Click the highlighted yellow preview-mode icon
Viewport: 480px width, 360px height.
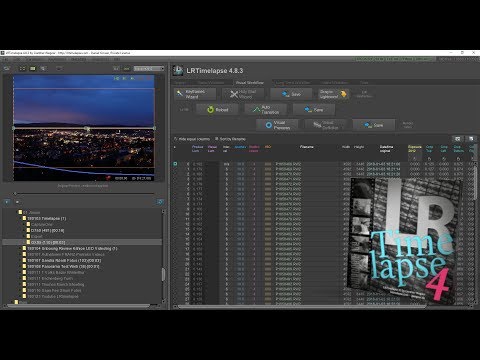tap(33, 68)
